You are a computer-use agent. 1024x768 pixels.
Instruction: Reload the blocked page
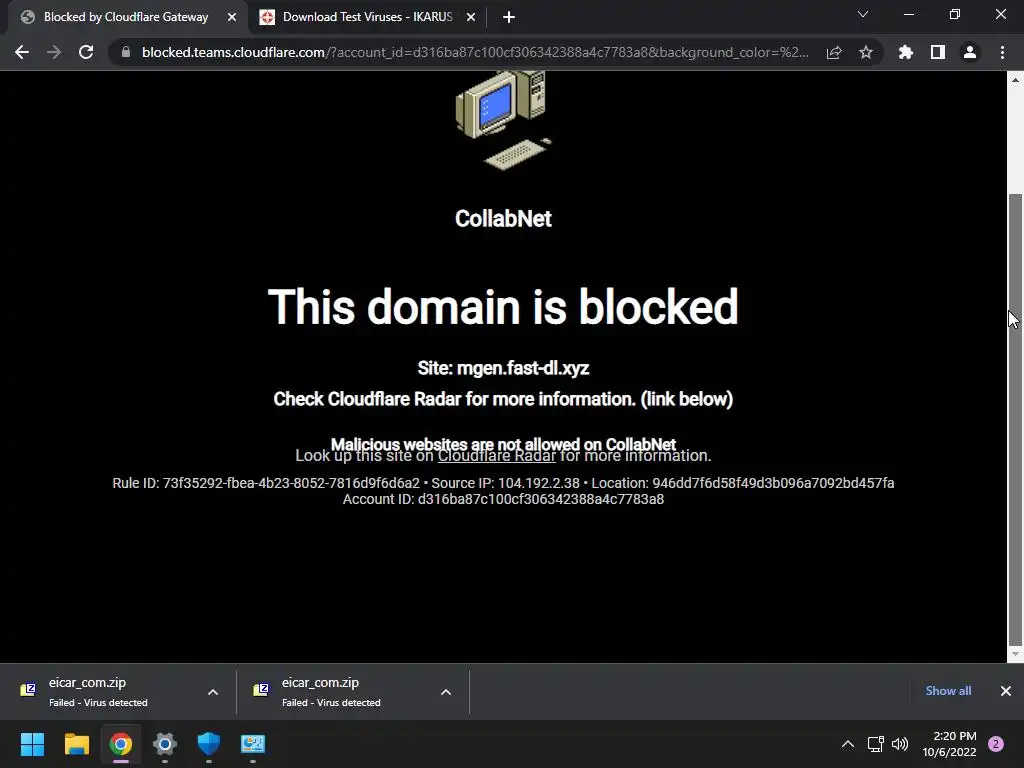pos(86,52)
